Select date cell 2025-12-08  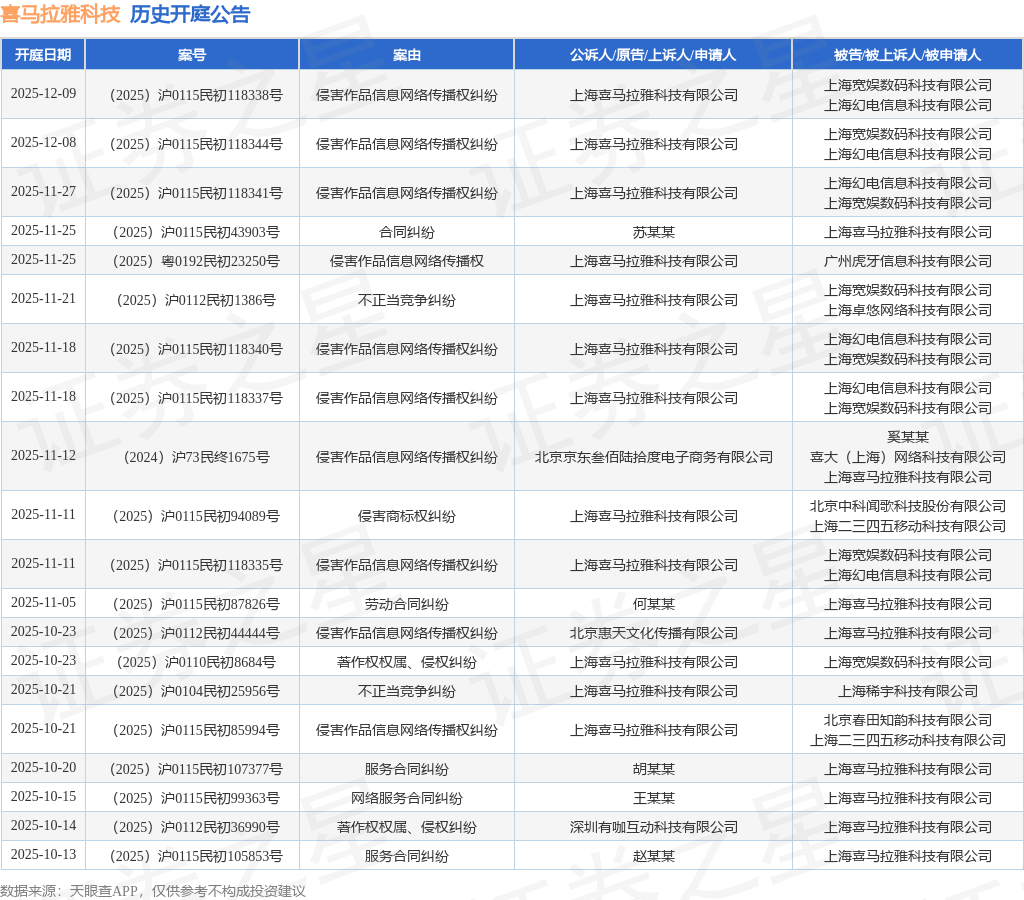click(x=43, y=142)
